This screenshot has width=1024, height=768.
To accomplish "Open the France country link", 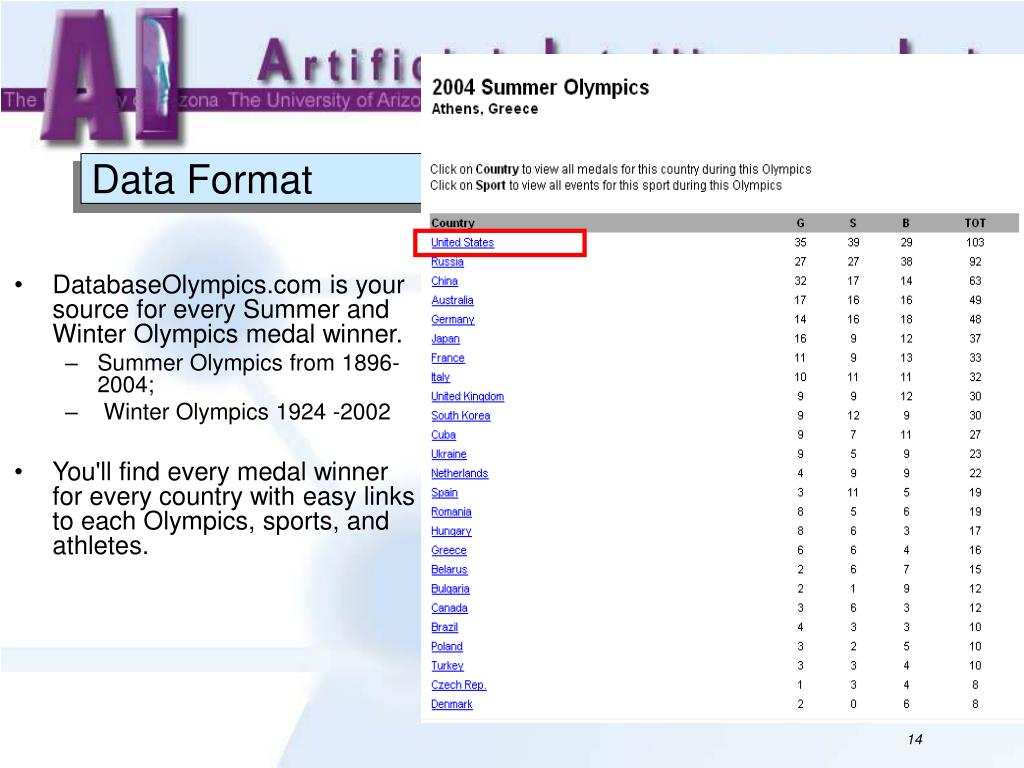I will pos(447,358).
